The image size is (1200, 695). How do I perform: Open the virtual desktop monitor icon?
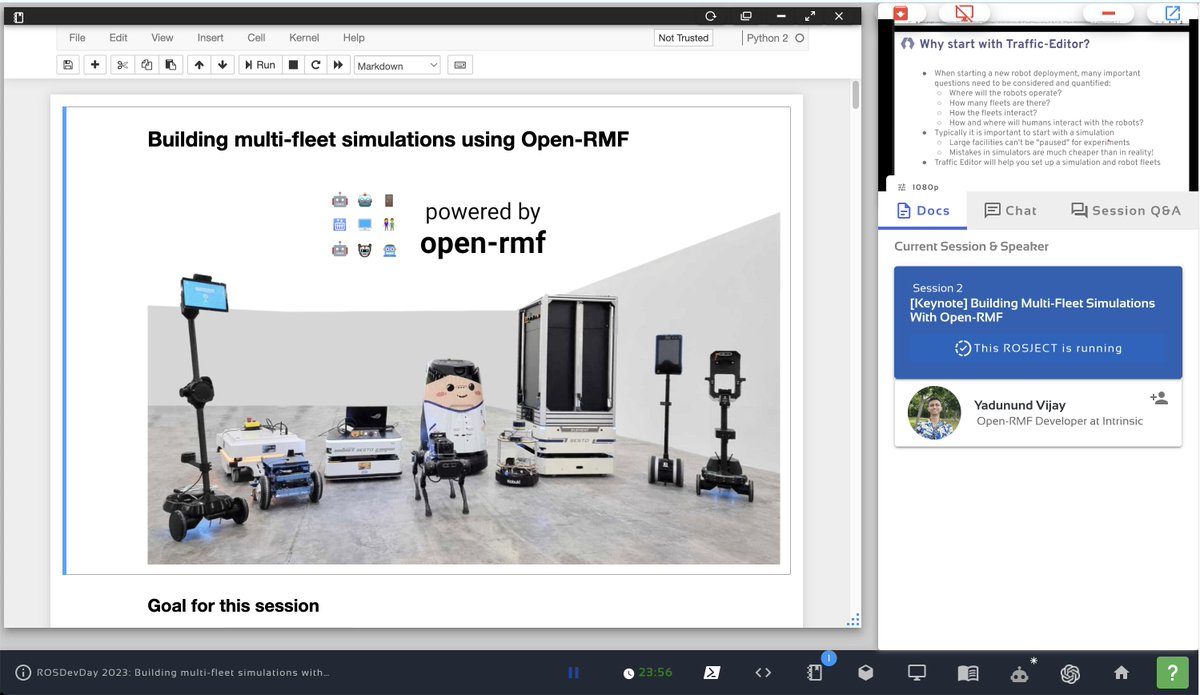[x=916, y=672]
